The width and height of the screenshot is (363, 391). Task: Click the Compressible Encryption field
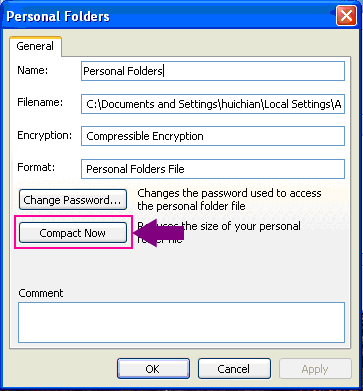click(x=213, y=136)
